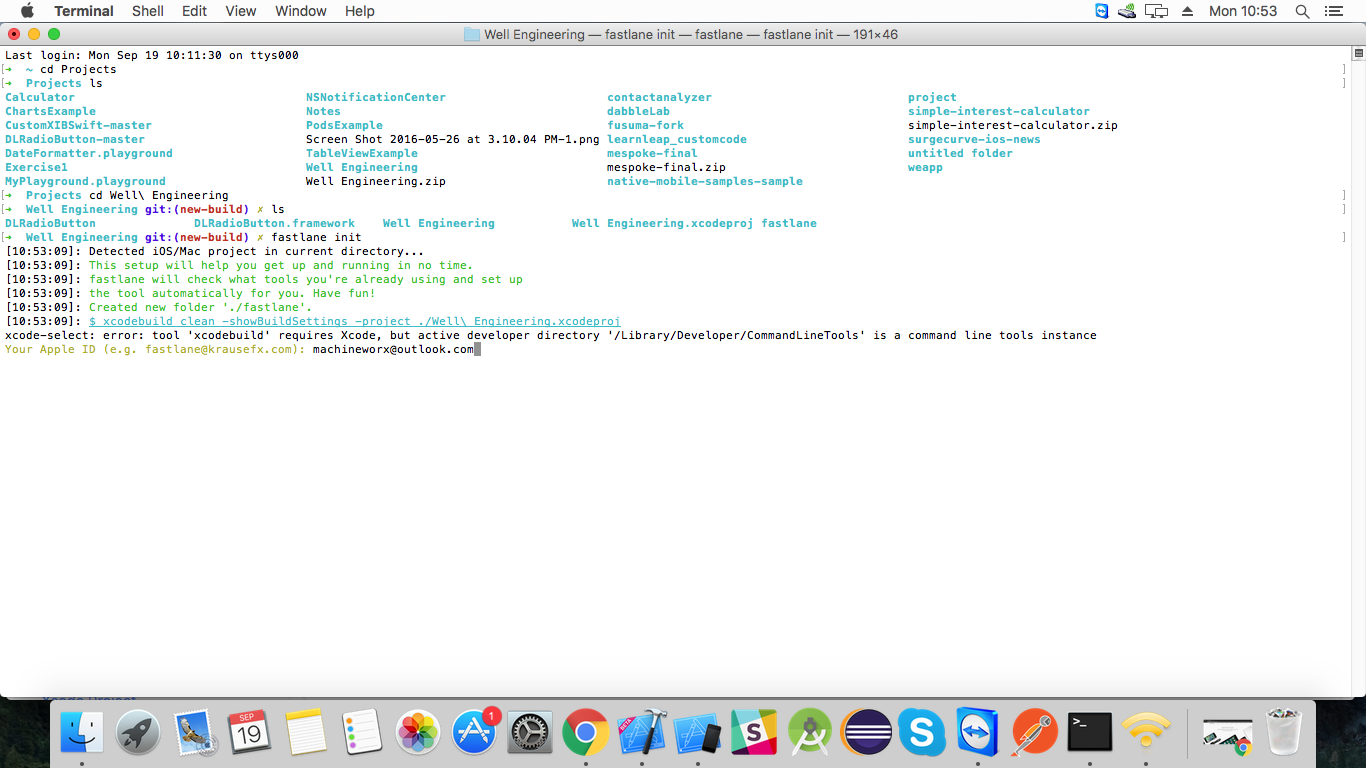Image resolution: width=1366 pixels, height=768 pixels.
Task: Click 'fusuma-fork' directory name
Action: 646,126
